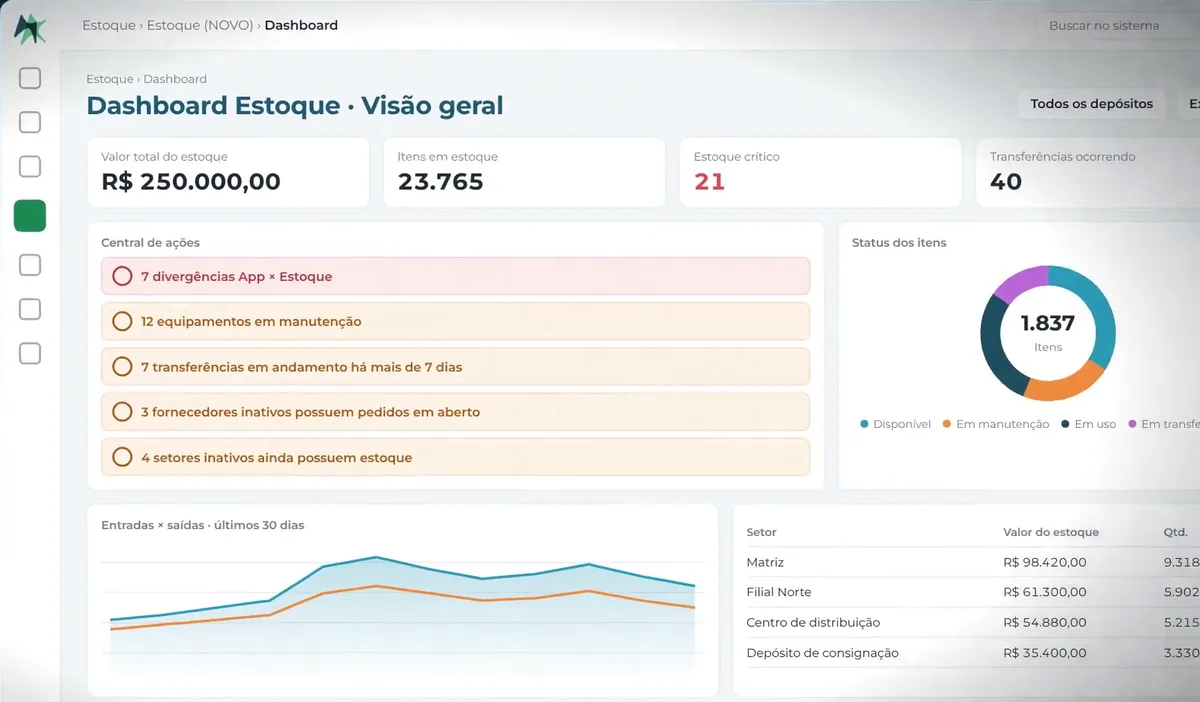Click the Valor total do estoque card
Screen dimensions: 1200x702
click(x=228, y=172)
